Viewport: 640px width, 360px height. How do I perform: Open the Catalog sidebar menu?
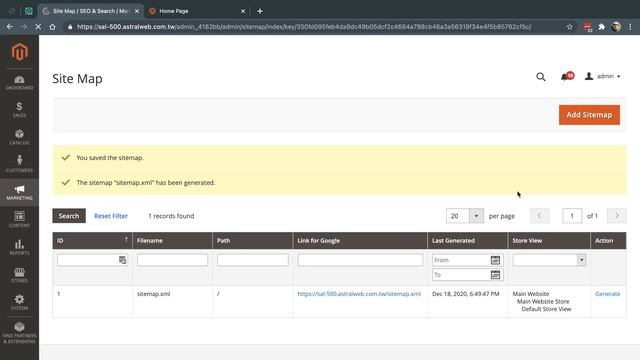(19, 137)
